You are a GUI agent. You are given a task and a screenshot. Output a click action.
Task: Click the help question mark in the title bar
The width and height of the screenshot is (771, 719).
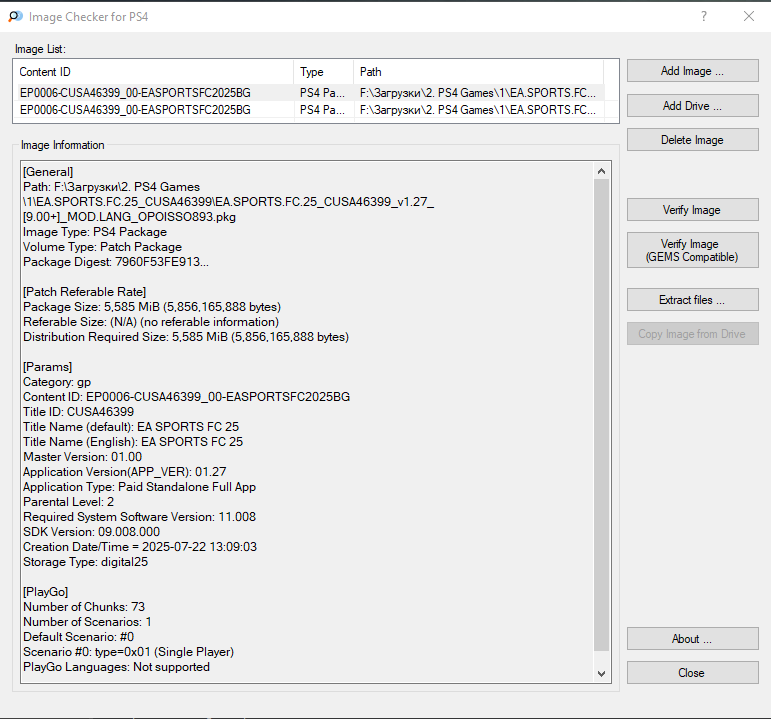pyautogui.click(x=704, y=16)
